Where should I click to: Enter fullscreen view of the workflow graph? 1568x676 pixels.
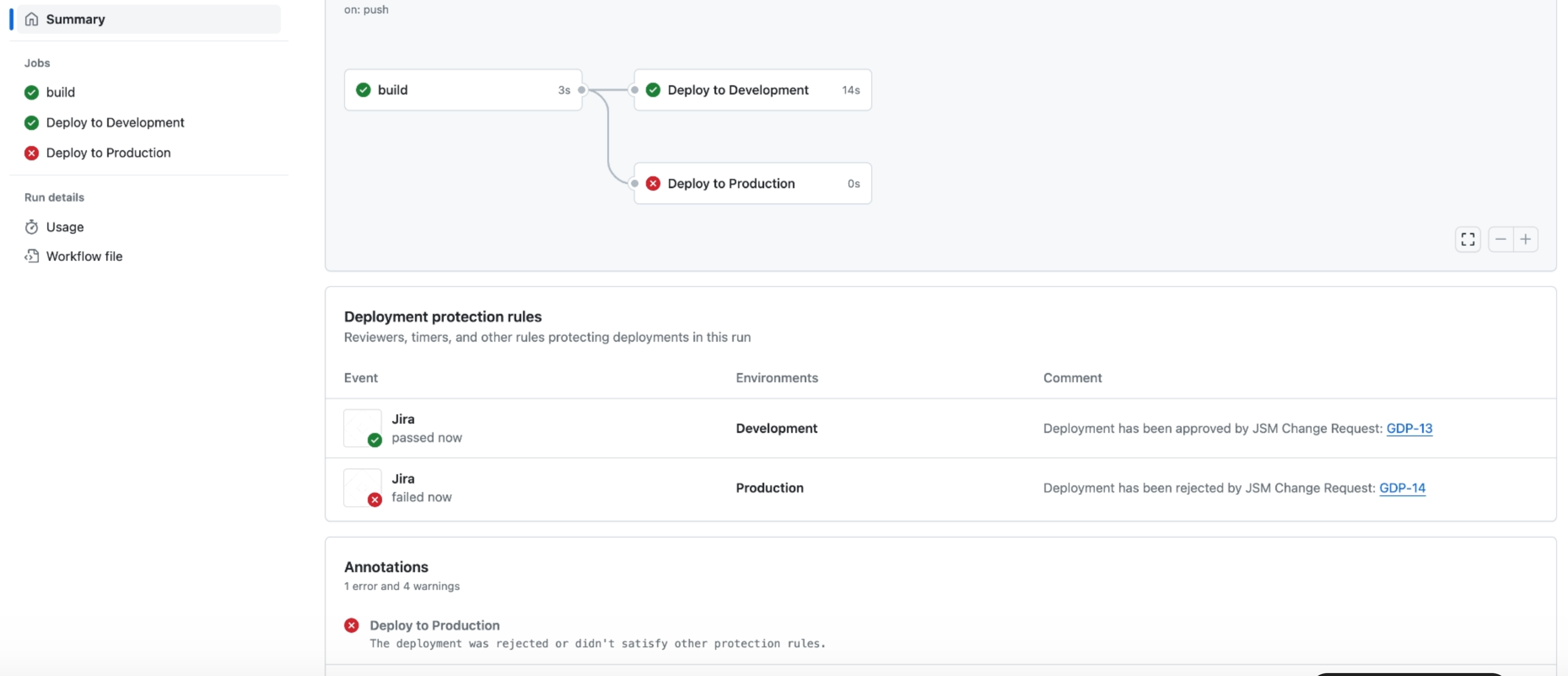click(x=1468, y=239)
